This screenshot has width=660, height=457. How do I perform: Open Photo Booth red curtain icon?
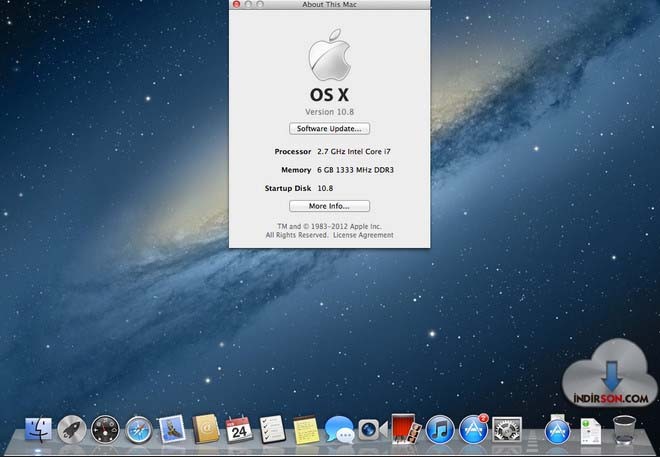pos(406,429)
